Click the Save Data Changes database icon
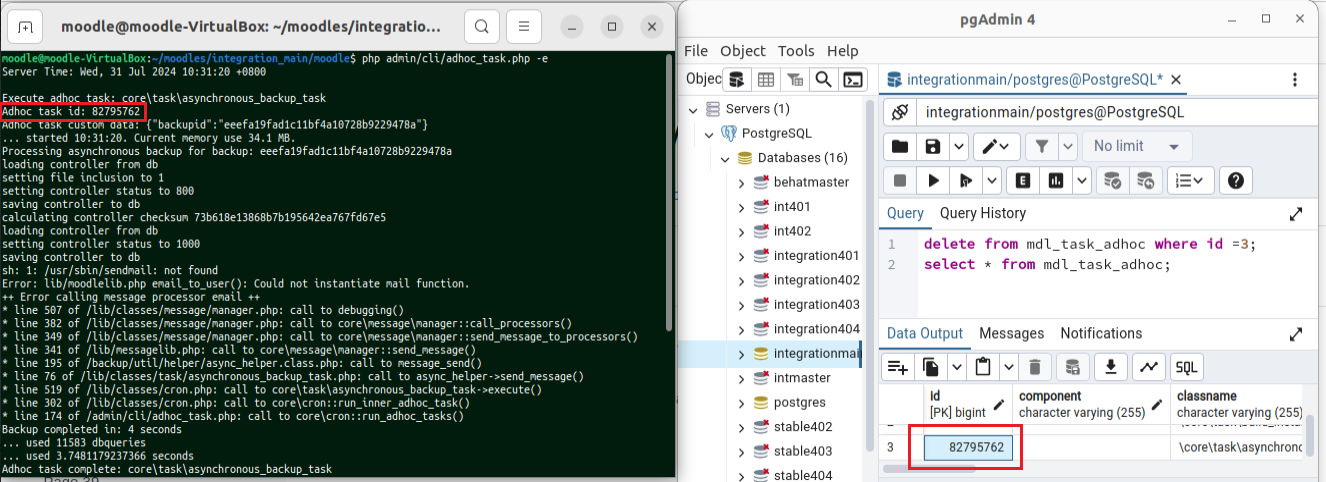The image size is (1326, 482). pyautogui.click(x=1073, y=367)
